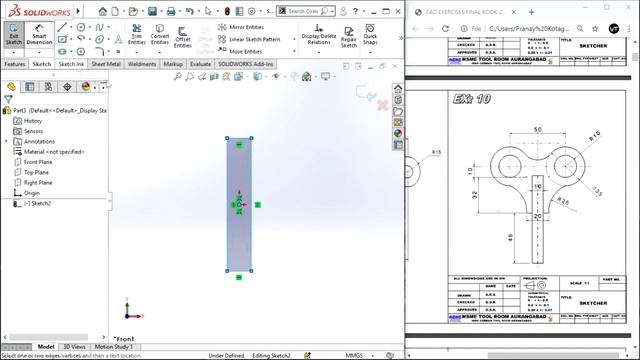
Task: Open the SOLIDWORKS Add-Ins tab
Action: click(245, 64)
